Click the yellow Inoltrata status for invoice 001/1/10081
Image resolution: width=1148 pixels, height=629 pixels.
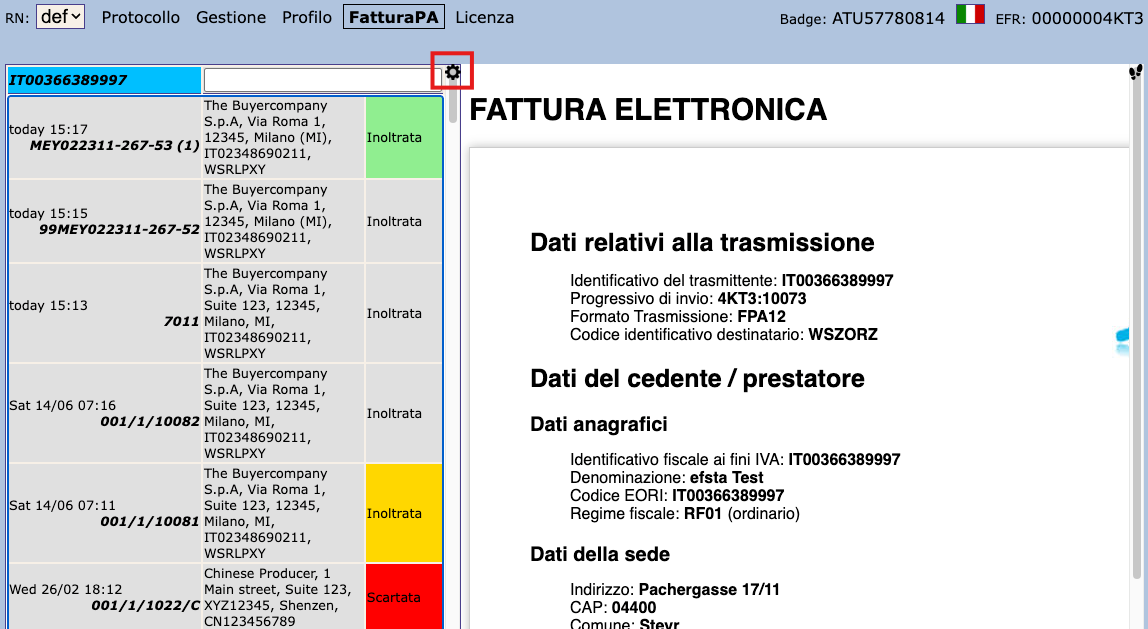pyautogui.click(x=403, y=513)
